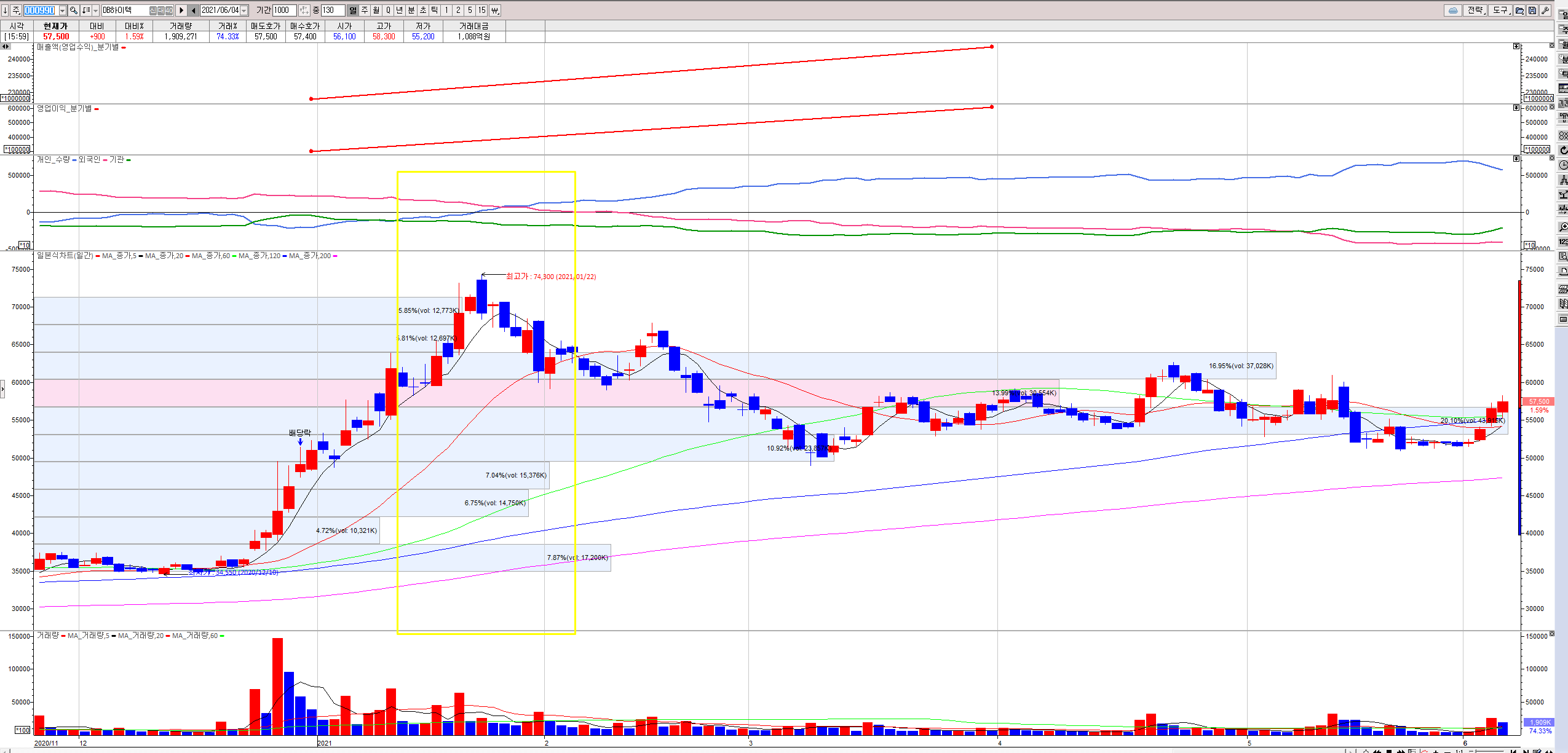Screen dimensions: 1568x753
Task: Click the sort list icon in toolbar
Action: tap(86, 10)
